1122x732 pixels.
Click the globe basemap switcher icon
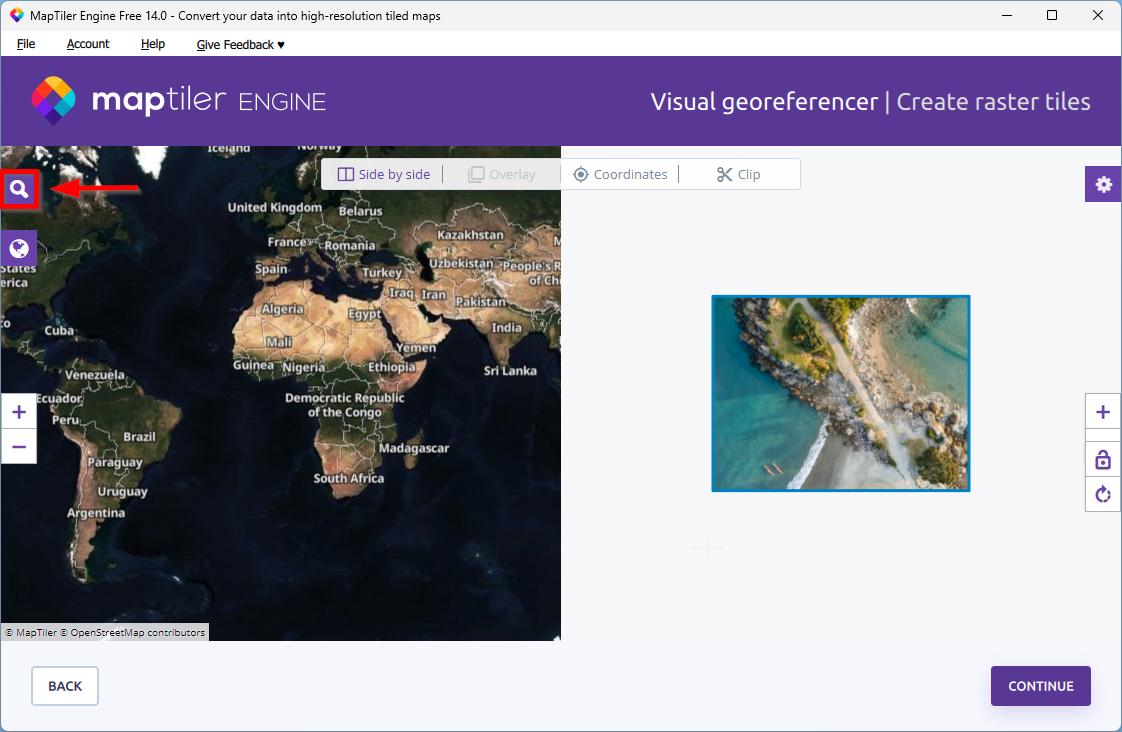19,248
